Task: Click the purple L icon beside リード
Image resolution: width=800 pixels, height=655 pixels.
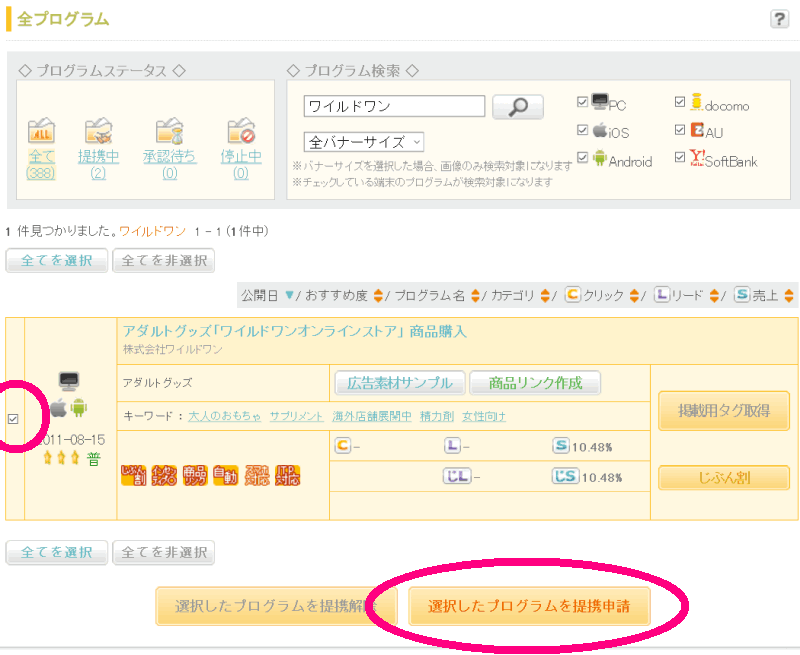Action: pos(662,294)
